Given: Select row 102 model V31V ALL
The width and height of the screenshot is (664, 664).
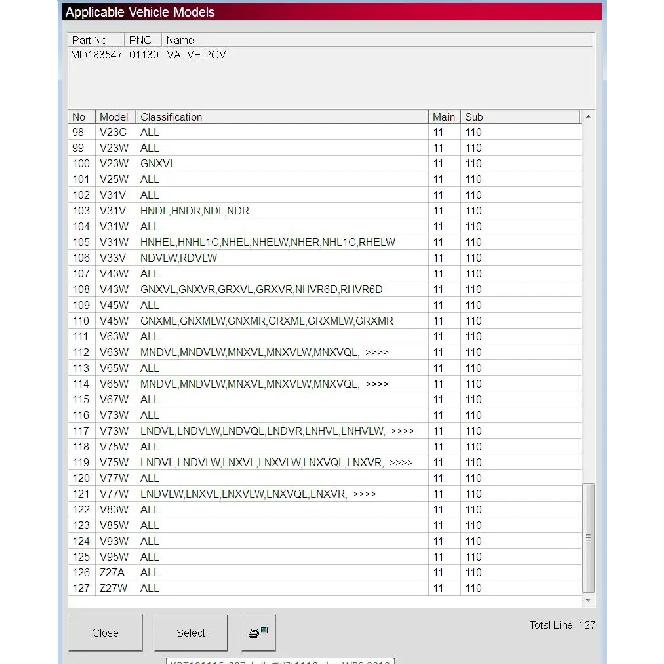Looking at the screenshot, I should [325, 195].
